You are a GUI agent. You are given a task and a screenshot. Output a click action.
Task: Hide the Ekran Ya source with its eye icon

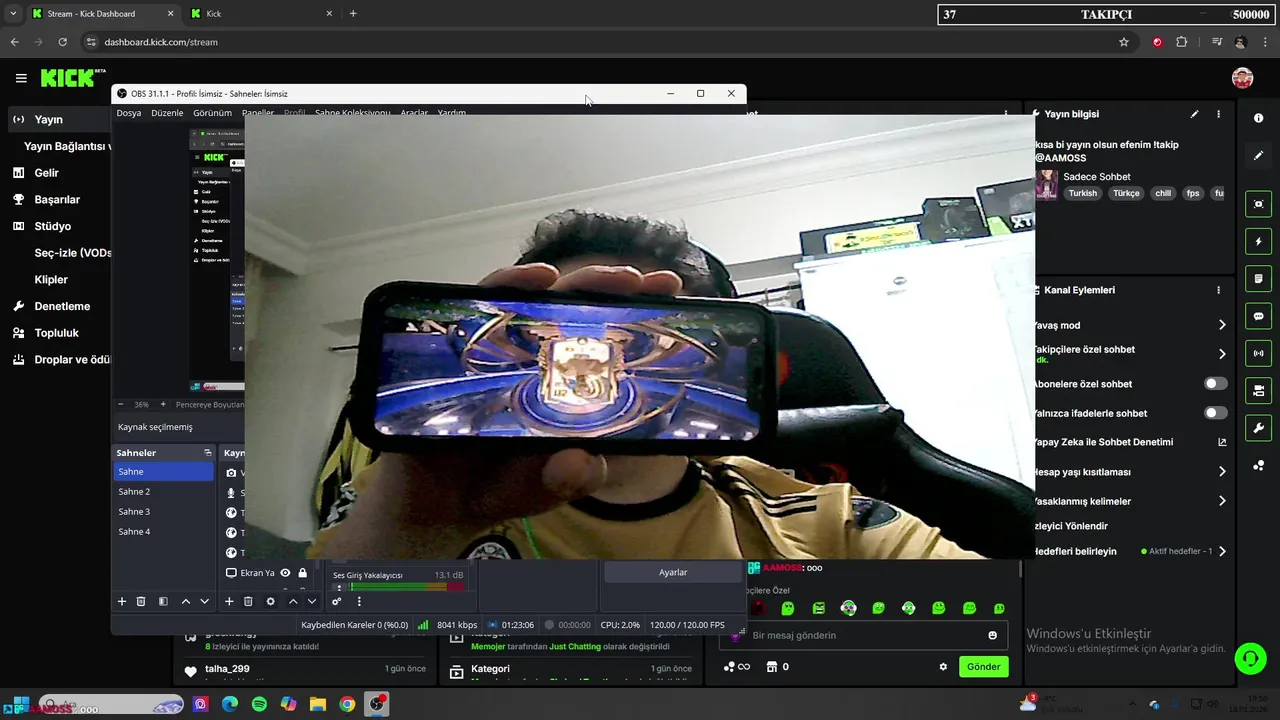(x=285, y=573)
